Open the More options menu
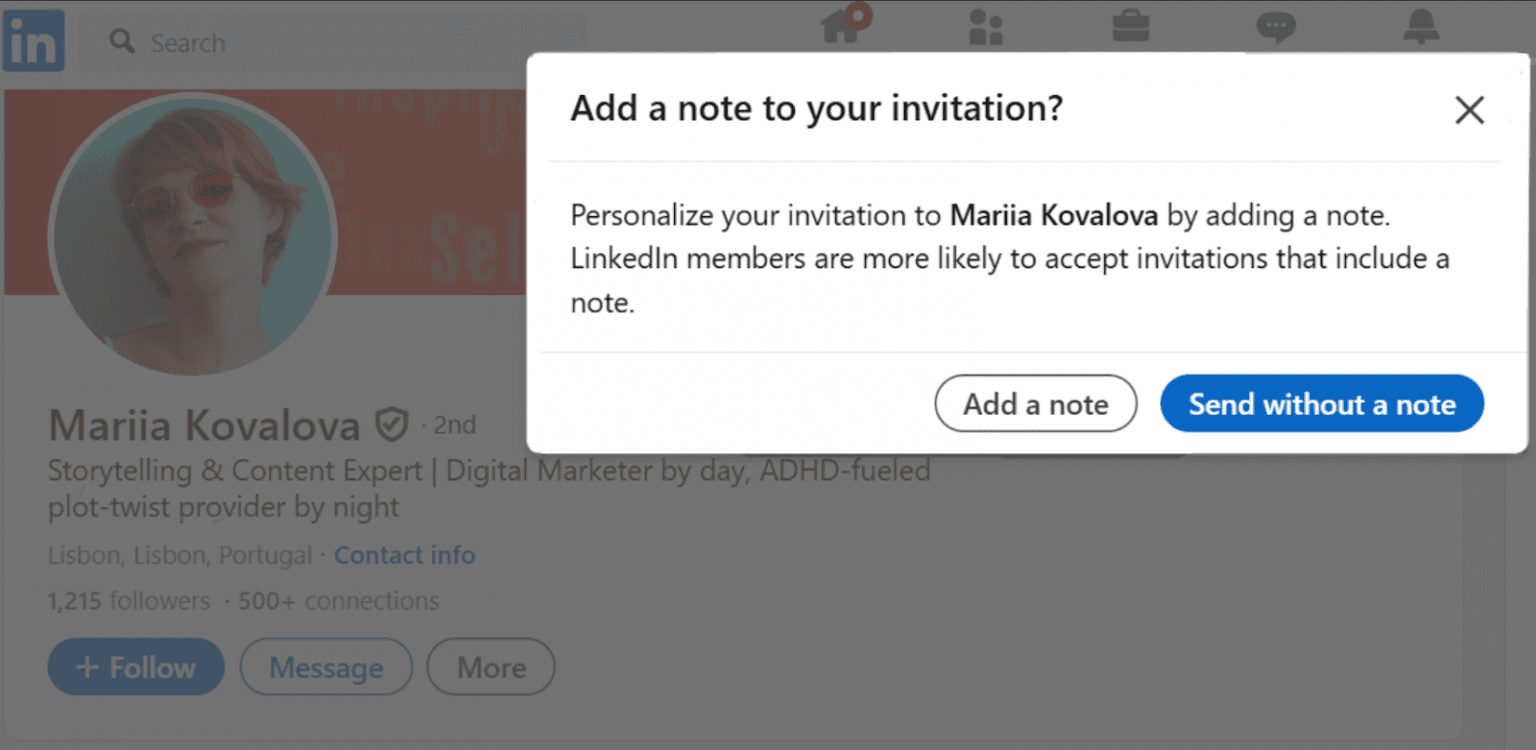This screenshot has width=1536, height=750. point(490,667)
